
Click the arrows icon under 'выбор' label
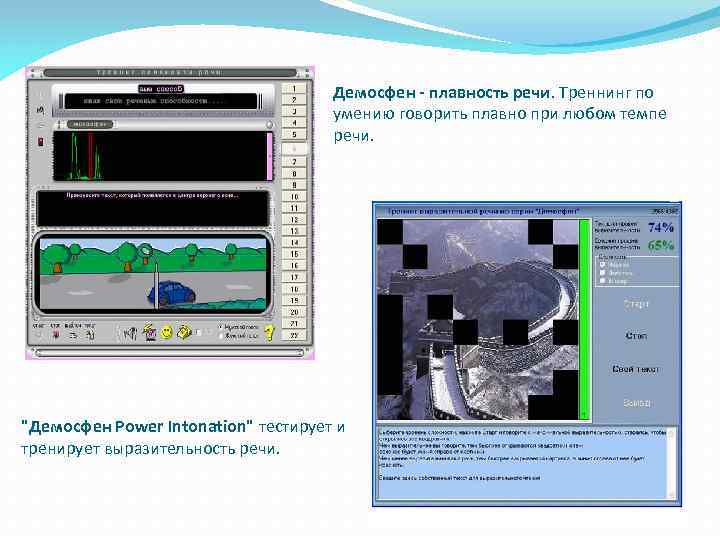click(73, 336)
